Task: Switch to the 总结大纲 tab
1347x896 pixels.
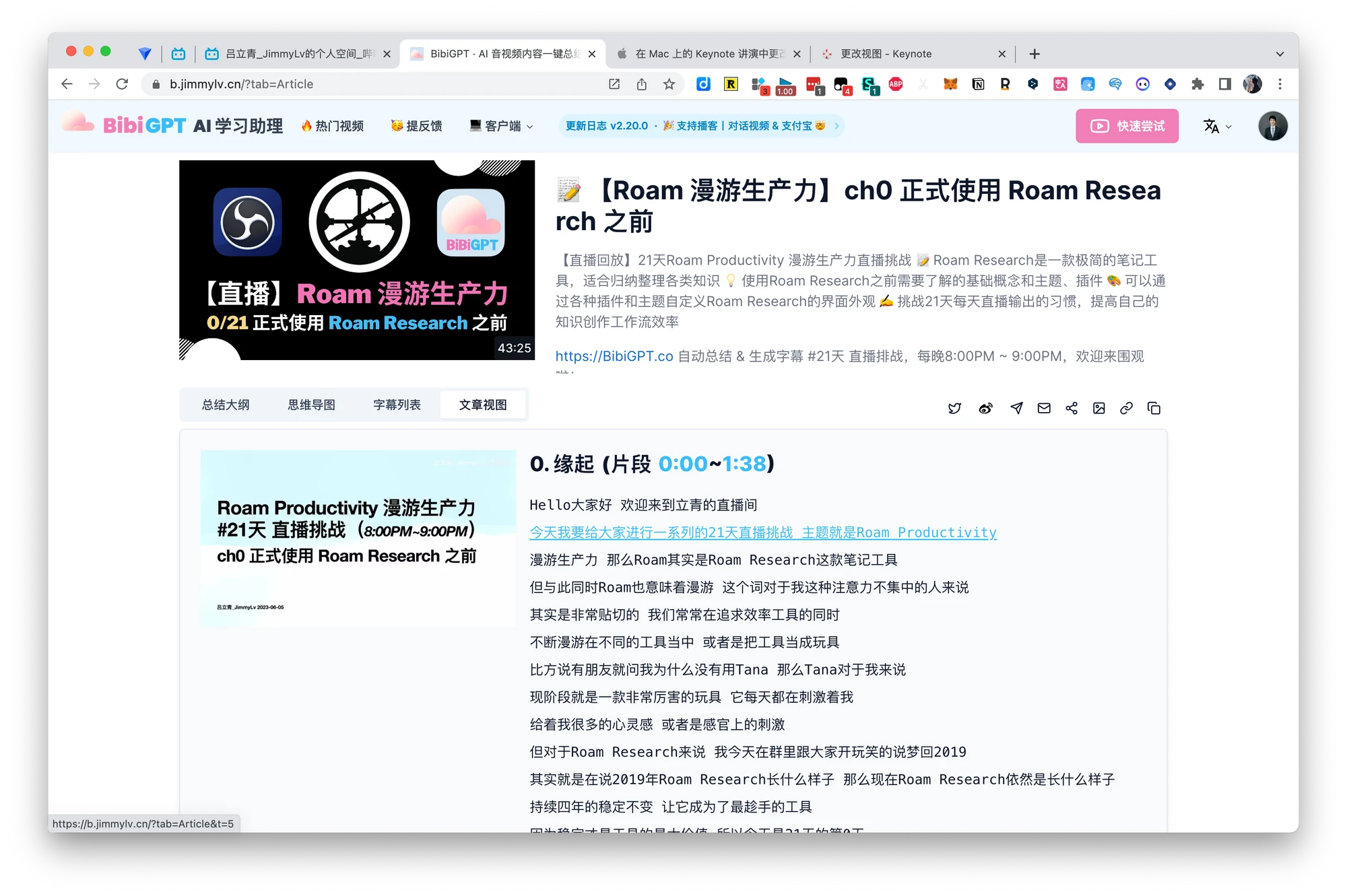Action: 226,405
